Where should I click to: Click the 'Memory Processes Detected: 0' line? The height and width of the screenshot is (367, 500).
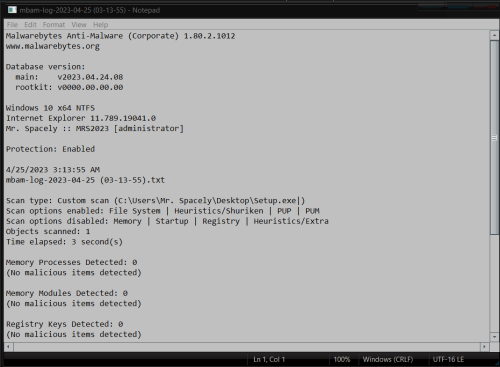[x=71, y=262]
